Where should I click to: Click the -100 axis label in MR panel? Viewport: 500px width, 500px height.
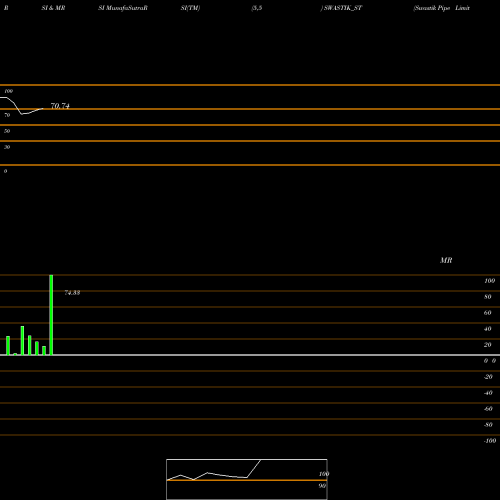click(x=490, y=441)
